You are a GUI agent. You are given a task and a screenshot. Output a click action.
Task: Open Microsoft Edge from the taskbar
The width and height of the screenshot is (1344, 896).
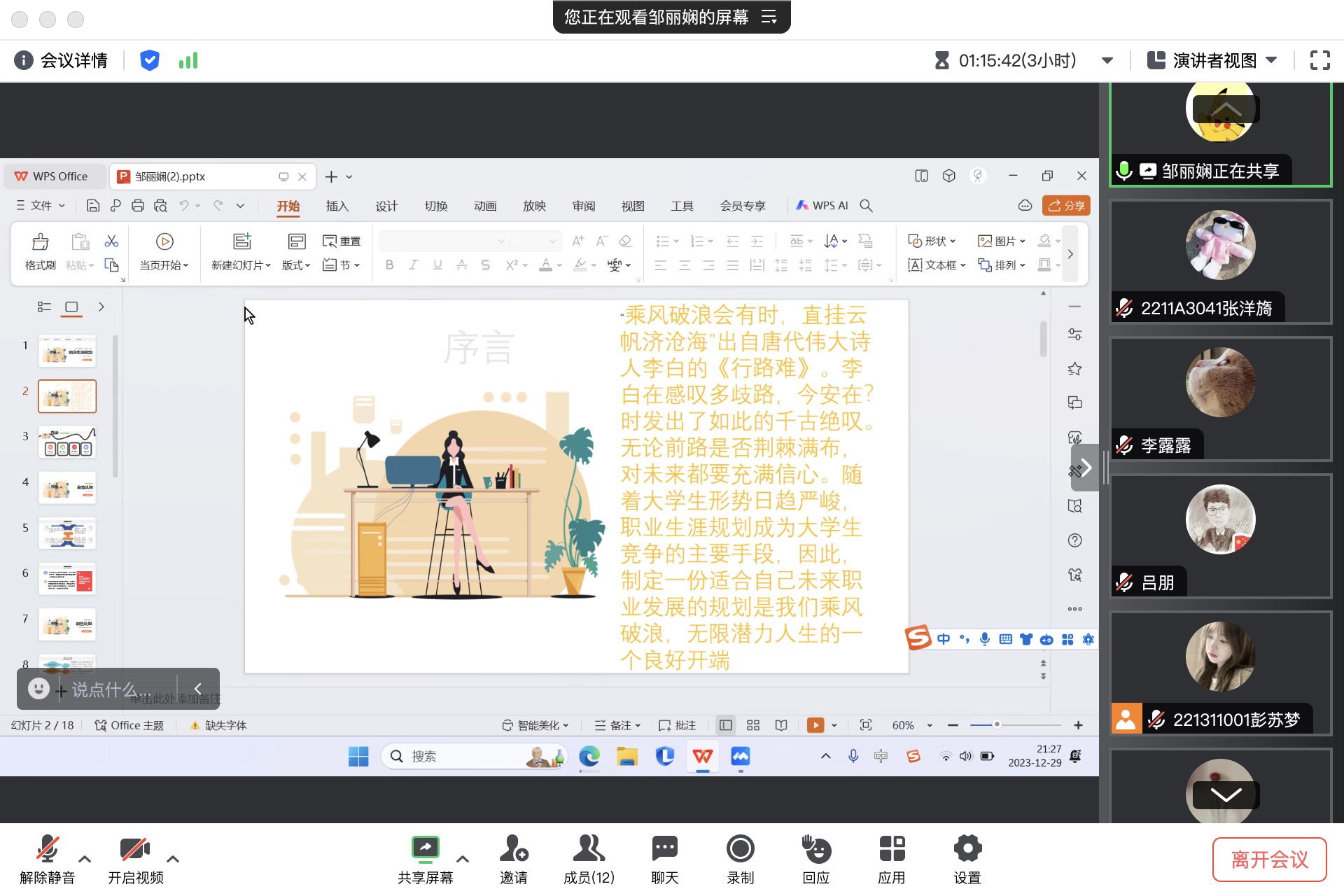point(589,757)
